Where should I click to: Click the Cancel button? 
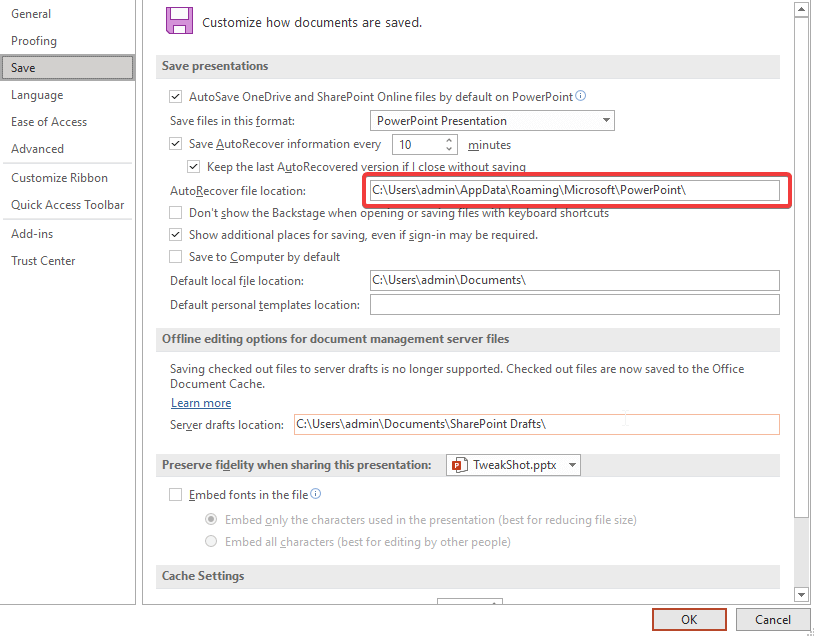pos(772,619)
